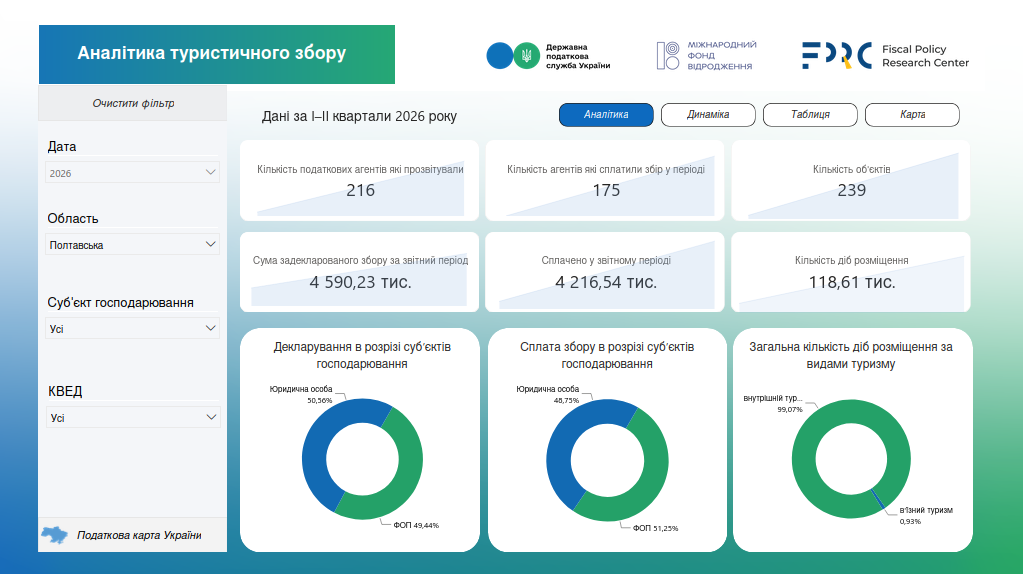The image size is (1023, 574).
Task: Switch to the Динаміка tab
Action: [x=708, y=115]
